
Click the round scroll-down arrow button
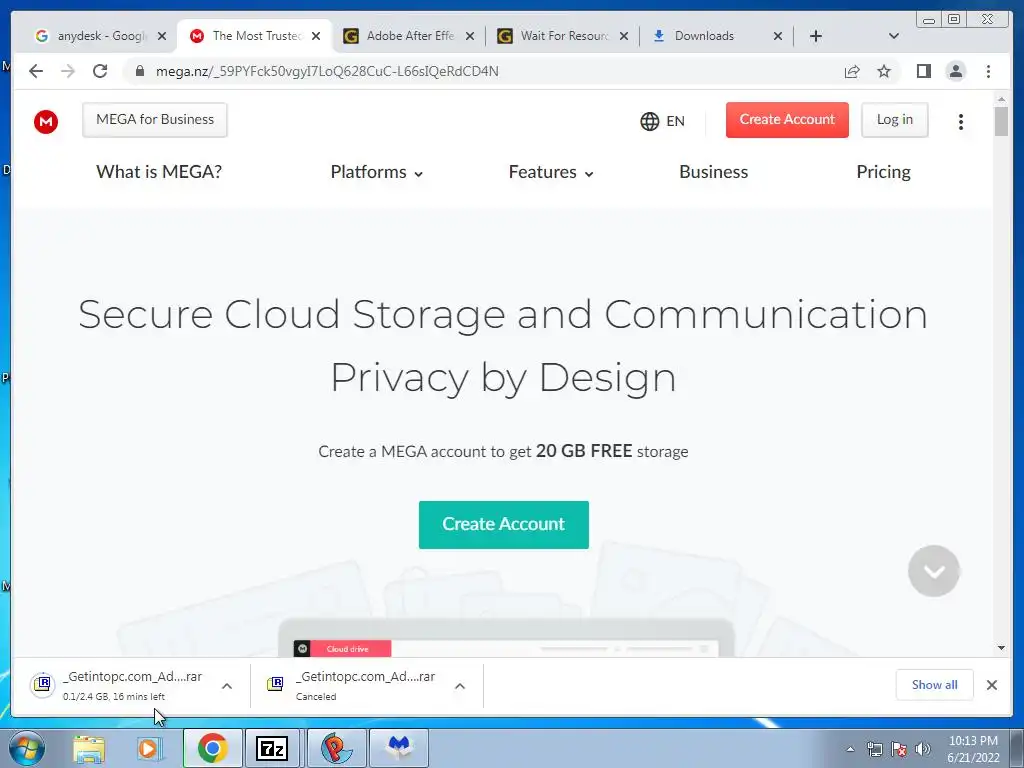(x=933, y=571)
